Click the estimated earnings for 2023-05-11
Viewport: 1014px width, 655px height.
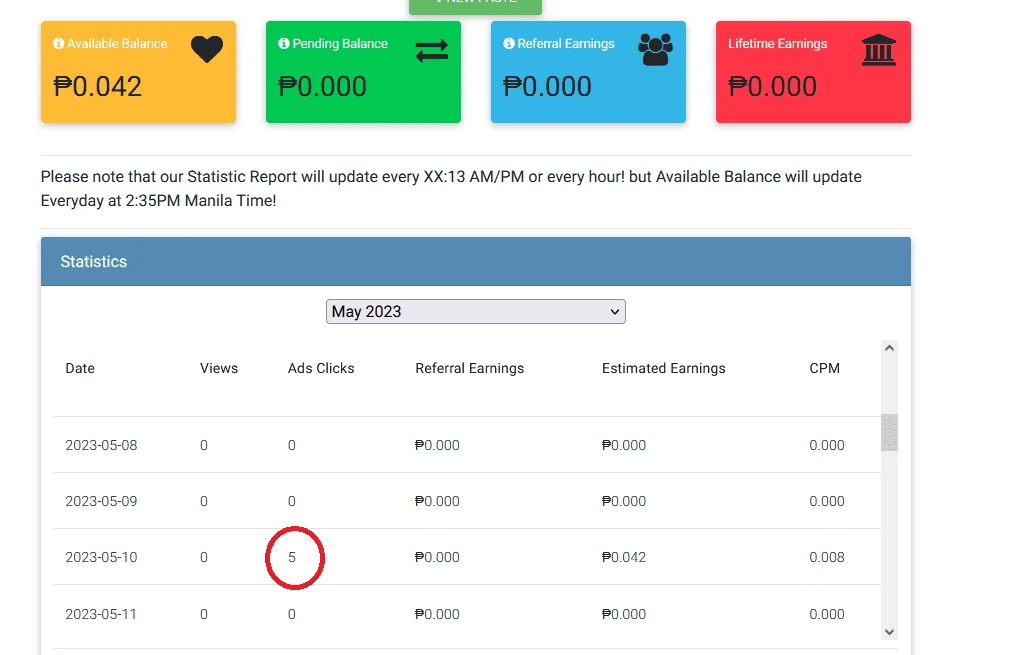[624, 614]
